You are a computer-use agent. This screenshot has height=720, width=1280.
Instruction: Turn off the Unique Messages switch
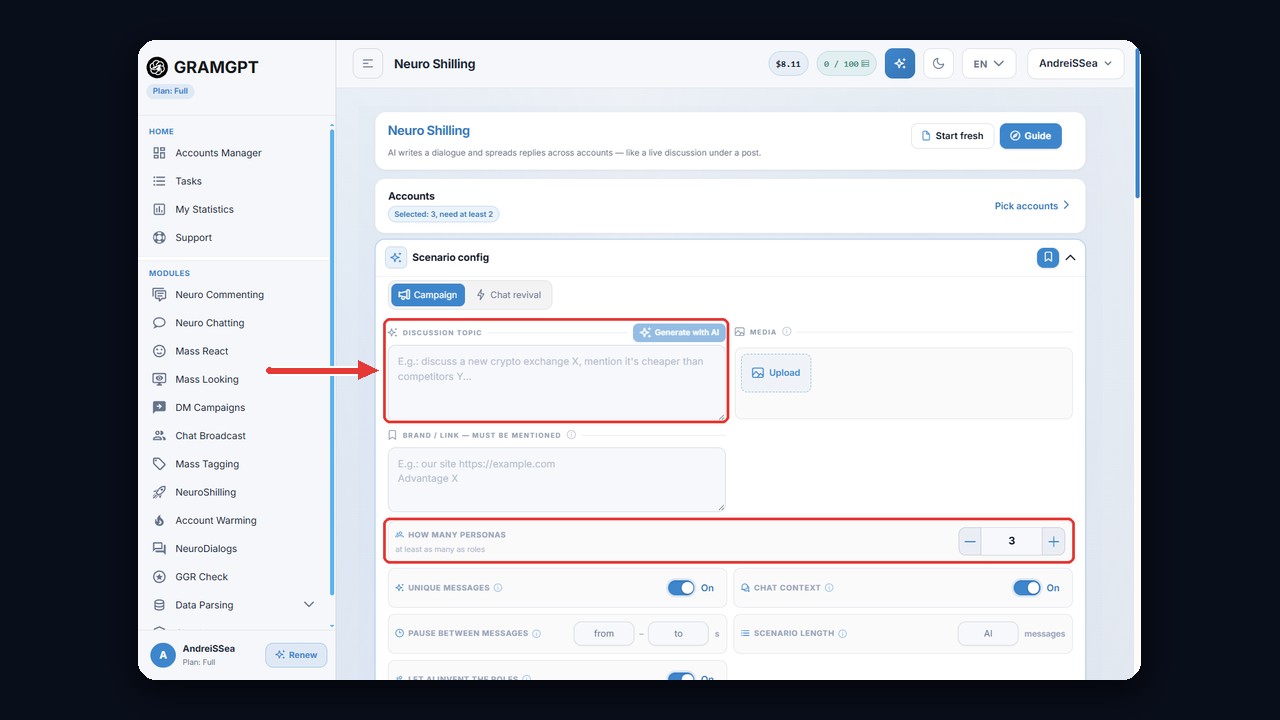681,588
